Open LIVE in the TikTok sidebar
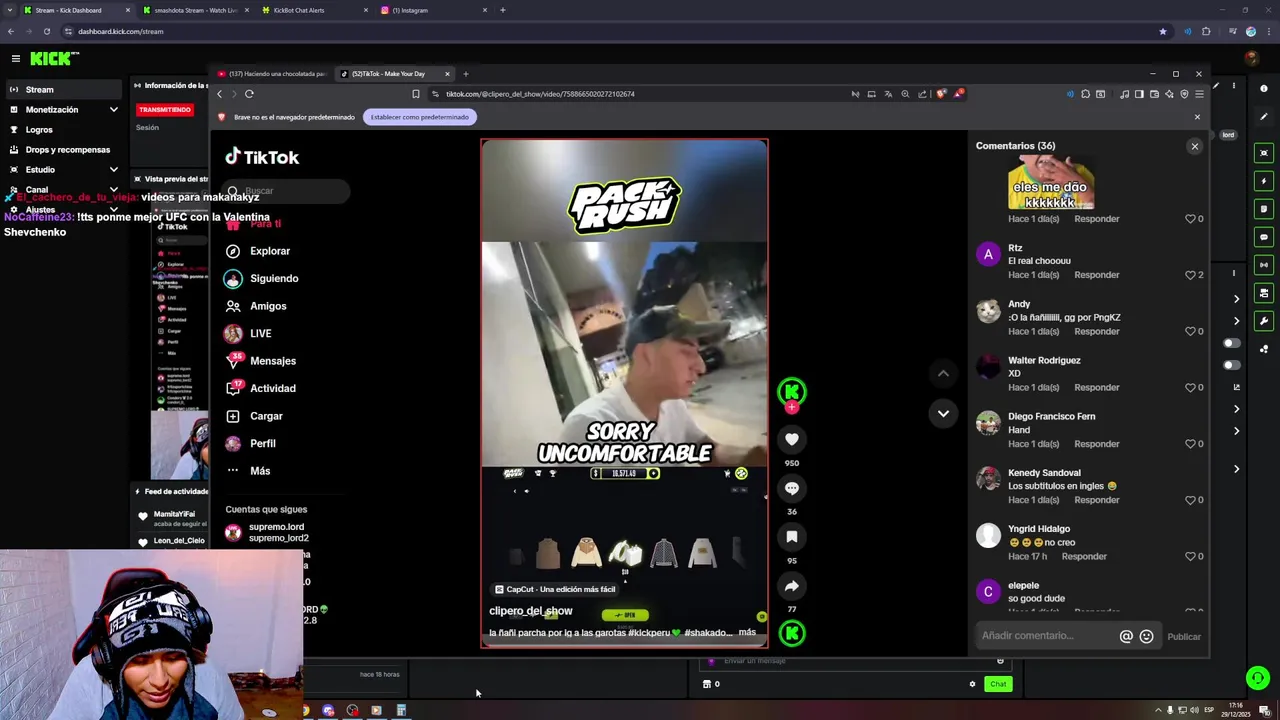The height and width of the screenshot is (720, 1280). (x=248, y=333)
